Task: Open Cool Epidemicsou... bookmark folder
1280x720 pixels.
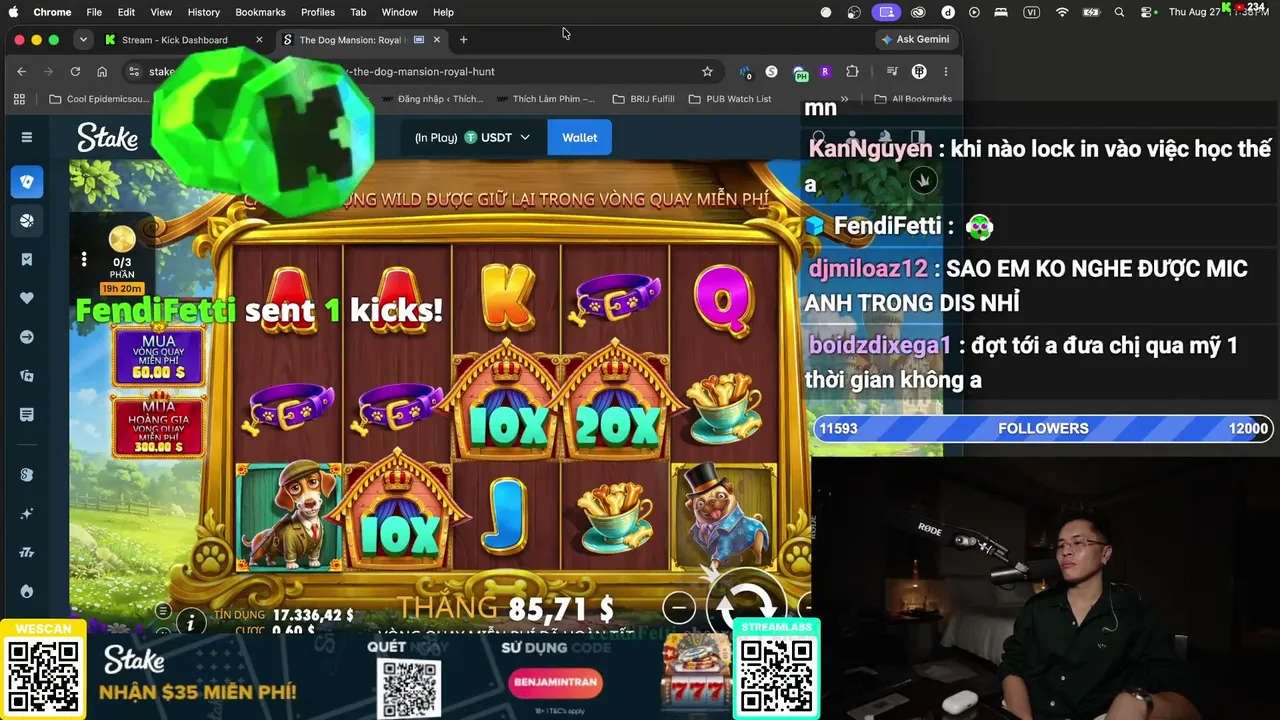Action: tap(99, 99)
